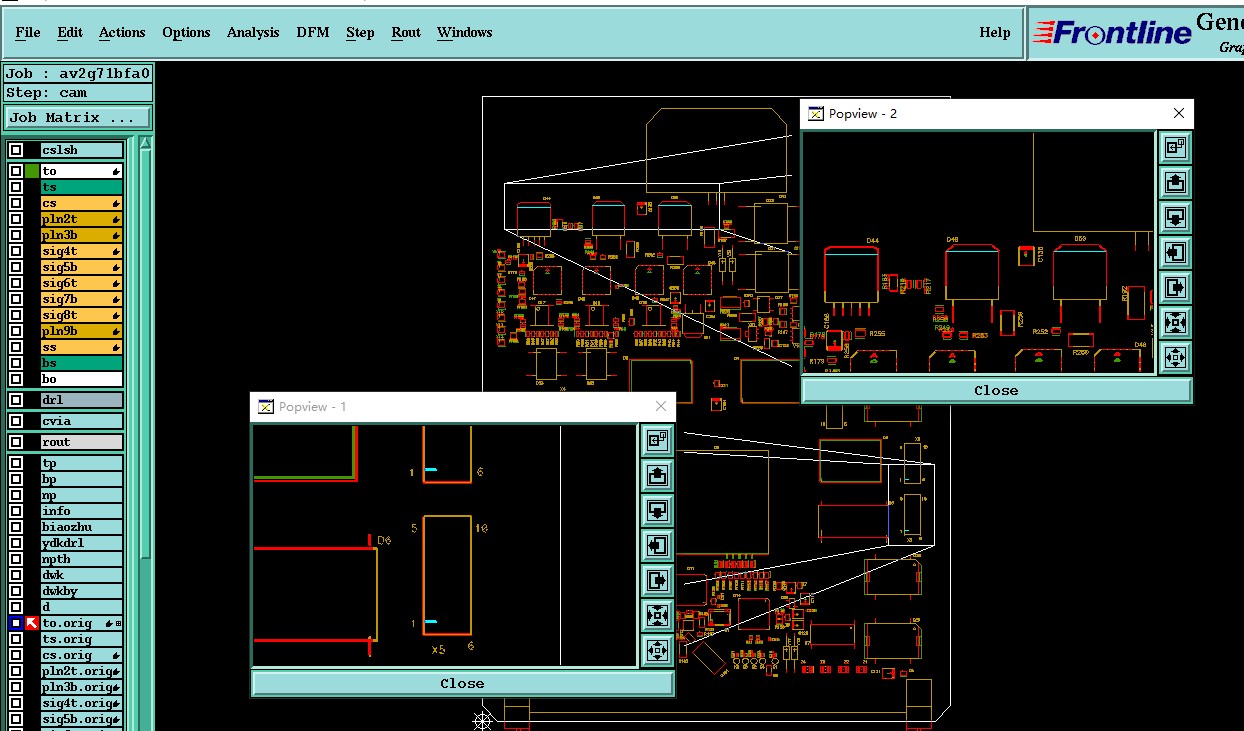
Task: Pan down in Popview 1
Action: 657,510
